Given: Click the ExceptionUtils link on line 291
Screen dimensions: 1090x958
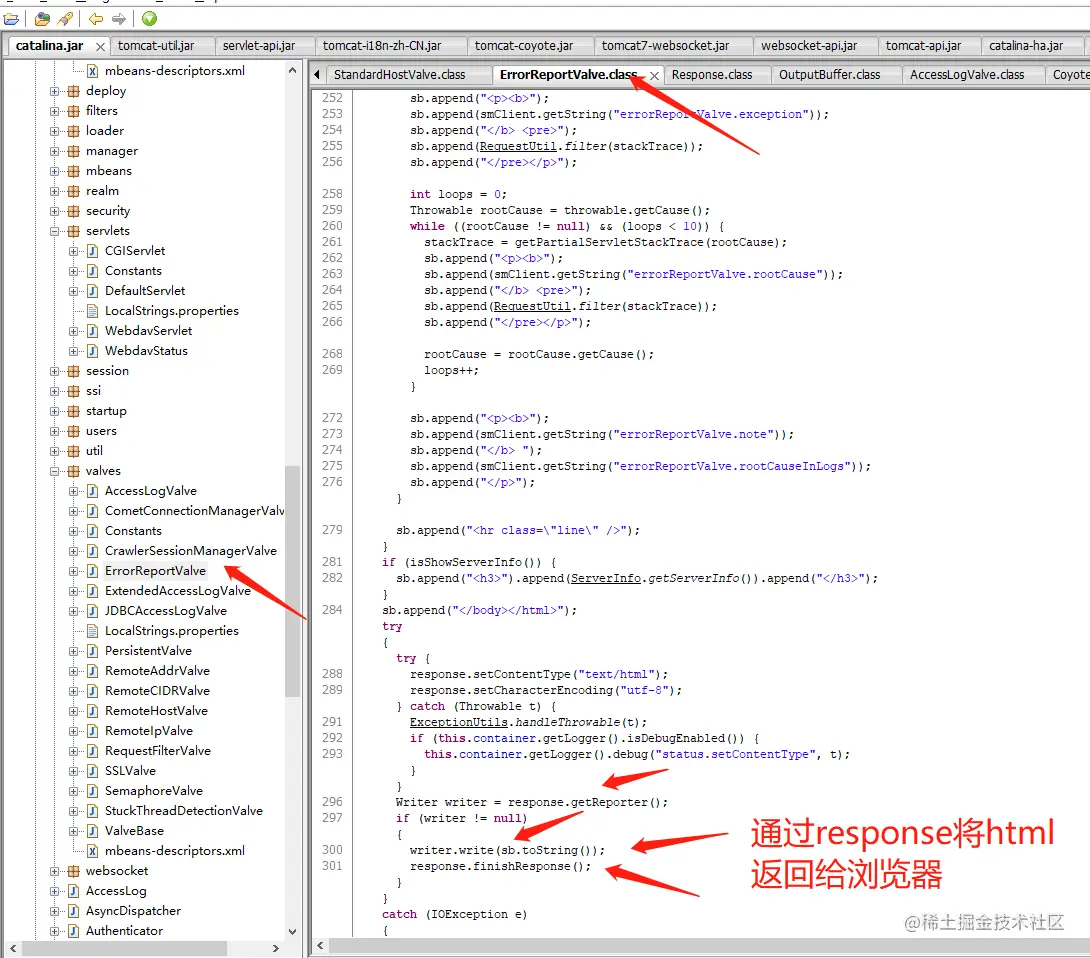Looking at the screenshot, I should [x=460, y=722].
